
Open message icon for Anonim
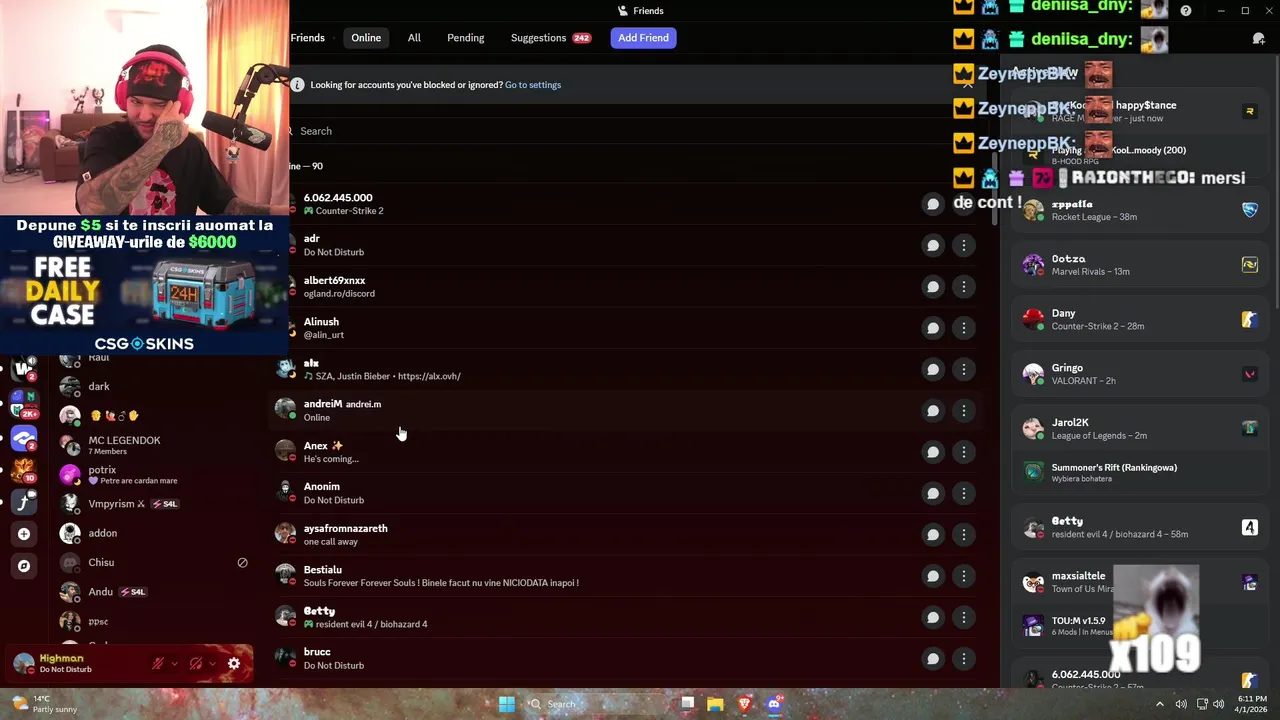click(x=932, y=493)
